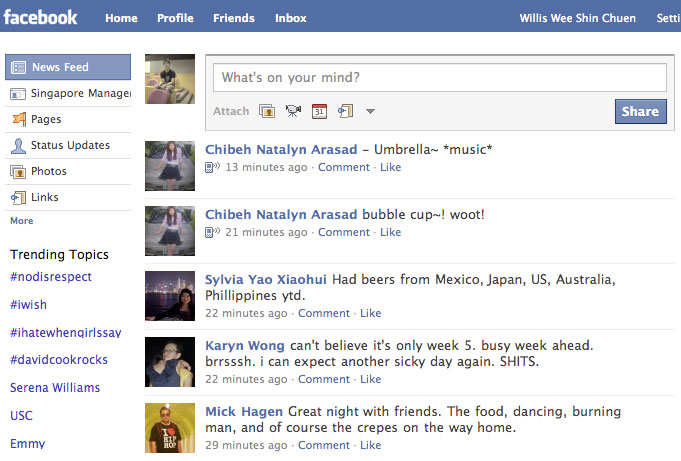Click the "What's on your mind?" field

(x=441, y=78)
